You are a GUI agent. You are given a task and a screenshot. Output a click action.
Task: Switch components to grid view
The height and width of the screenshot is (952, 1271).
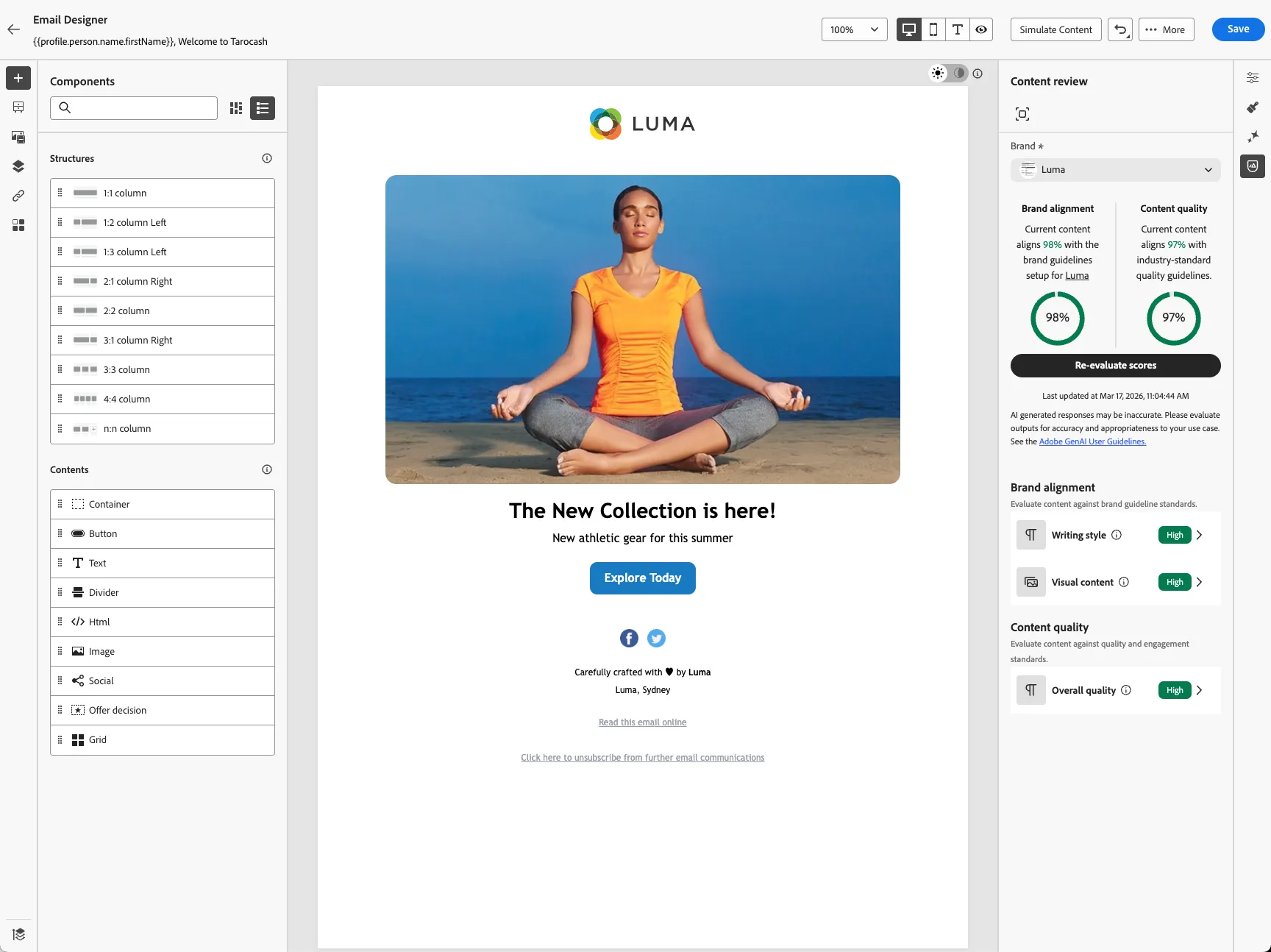pos(236,108)
